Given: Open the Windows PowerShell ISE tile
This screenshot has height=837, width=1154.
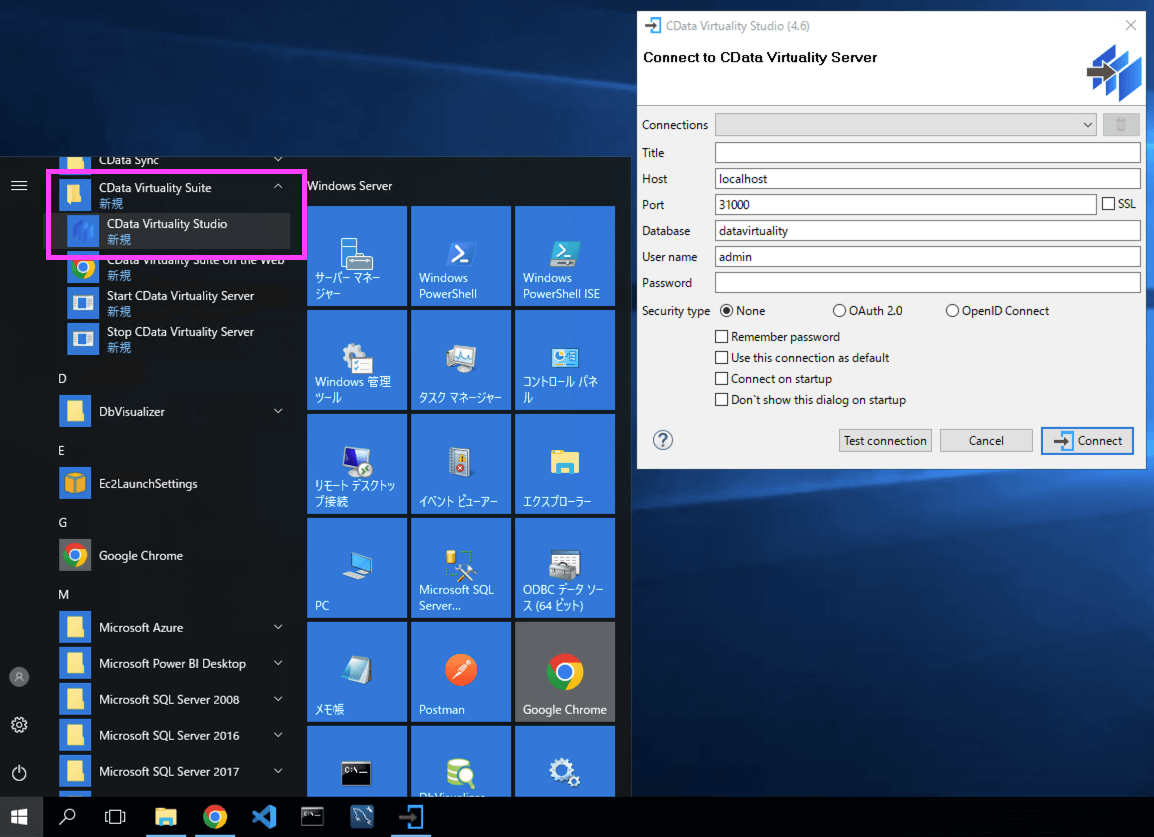Looking at the screenshot, I should pos(564,255).
